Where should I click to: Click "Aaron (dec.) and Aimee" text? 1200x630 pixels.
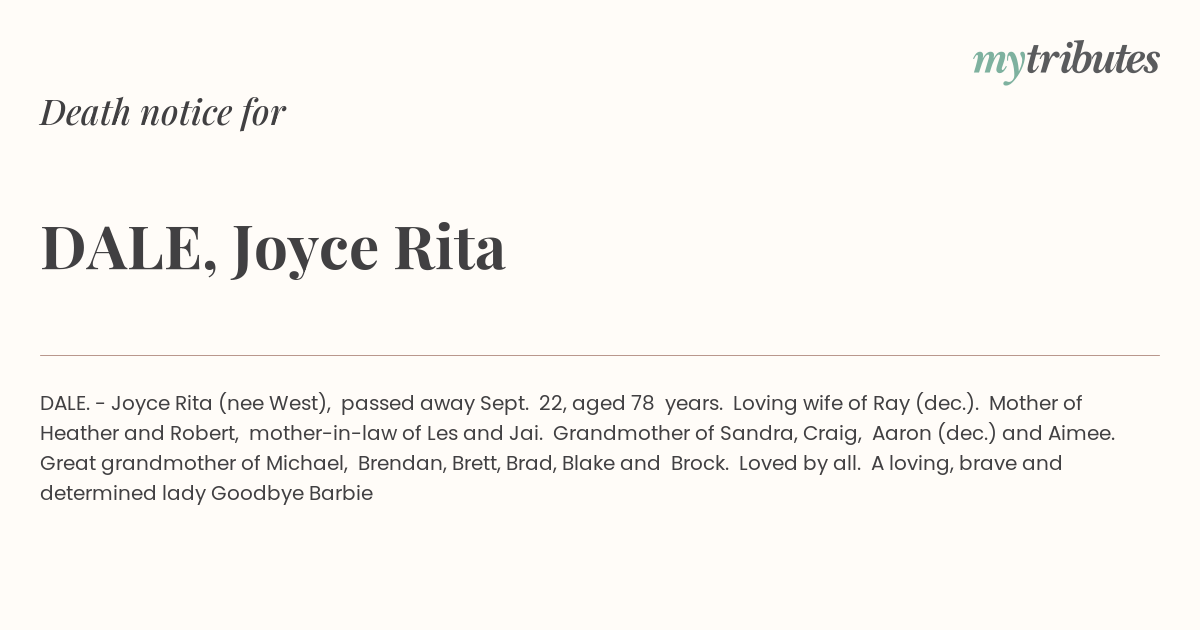coord(993,434)
